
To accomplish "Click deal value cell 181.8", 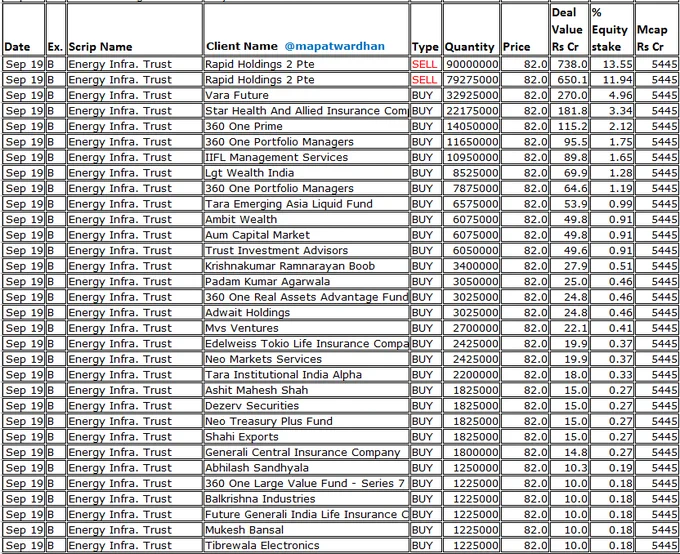I will pyautogui.click(x=569, y=111).
